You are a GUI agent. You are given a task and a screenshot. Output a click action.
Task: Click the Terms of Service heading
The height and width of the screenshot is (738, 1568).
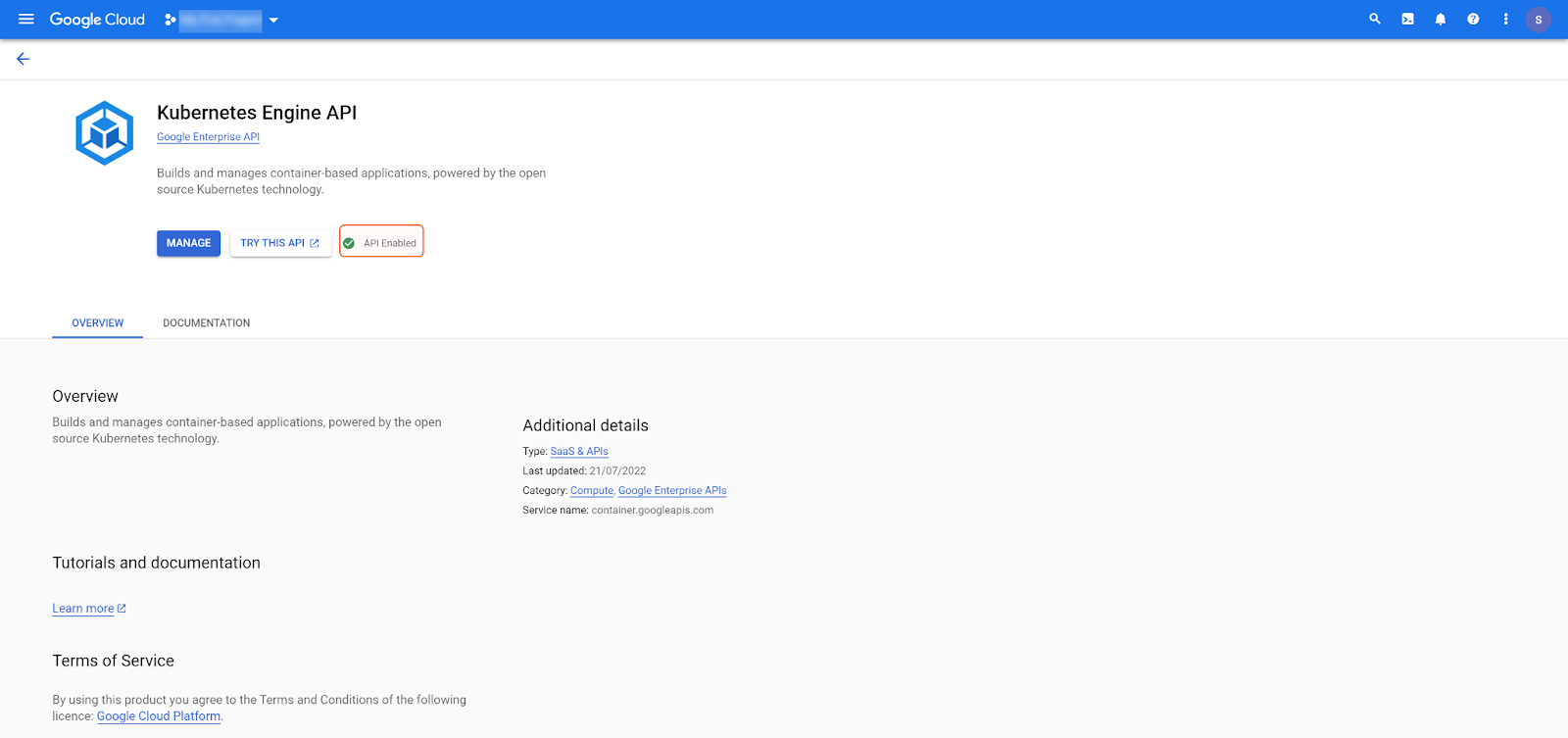(114, 661)
